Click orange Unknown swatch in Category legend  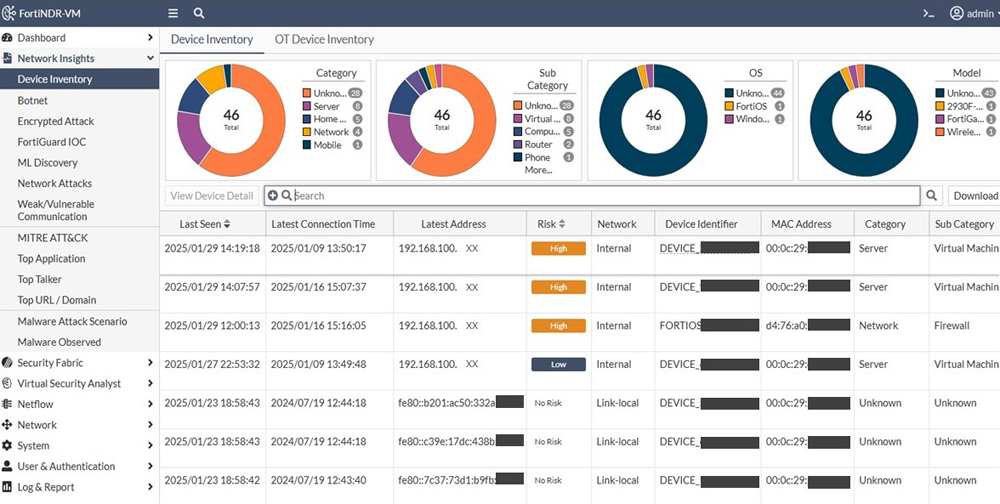click(x=306, y=93)
